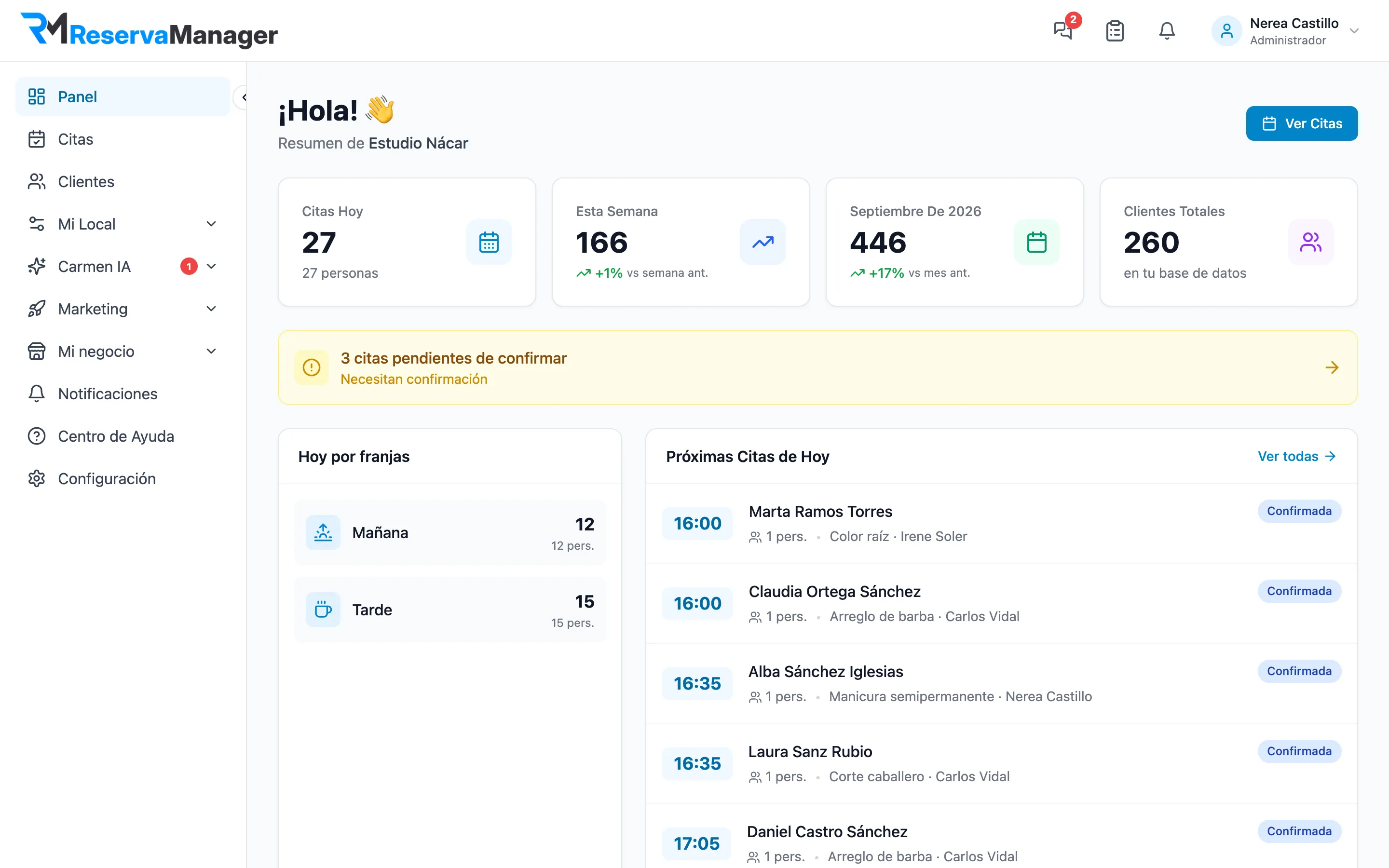The height and width of the screenshot is (868, 1389).
Task: Expand the Mi Local submenu chevron
Action: pyautogui.click(x=211, y=224)
